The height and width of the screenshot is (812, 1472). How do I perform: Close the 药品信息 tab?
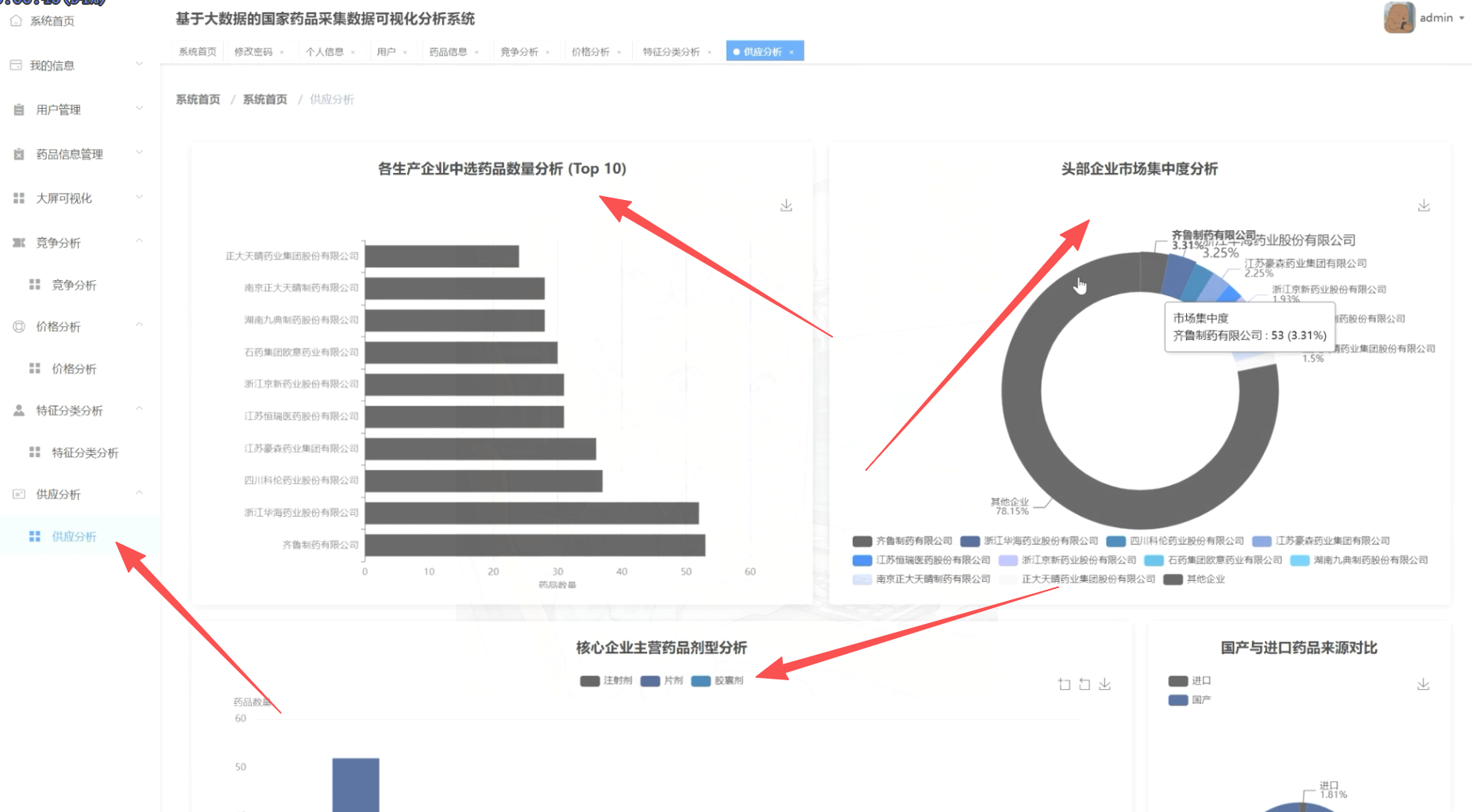point(476,52)
